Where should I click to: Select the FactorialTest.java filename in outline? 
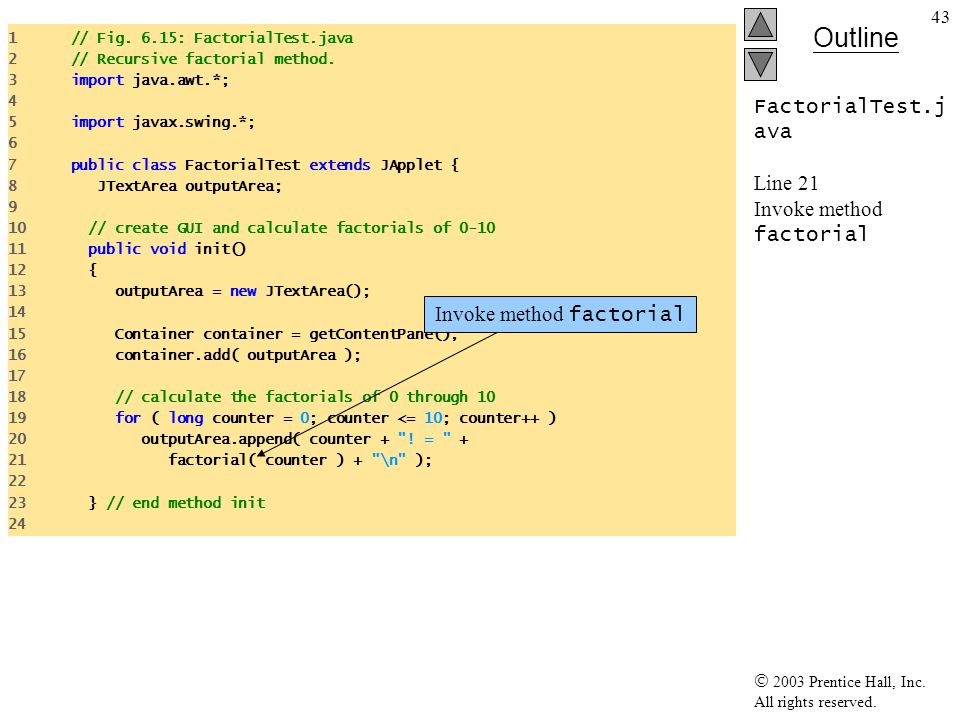850,118
